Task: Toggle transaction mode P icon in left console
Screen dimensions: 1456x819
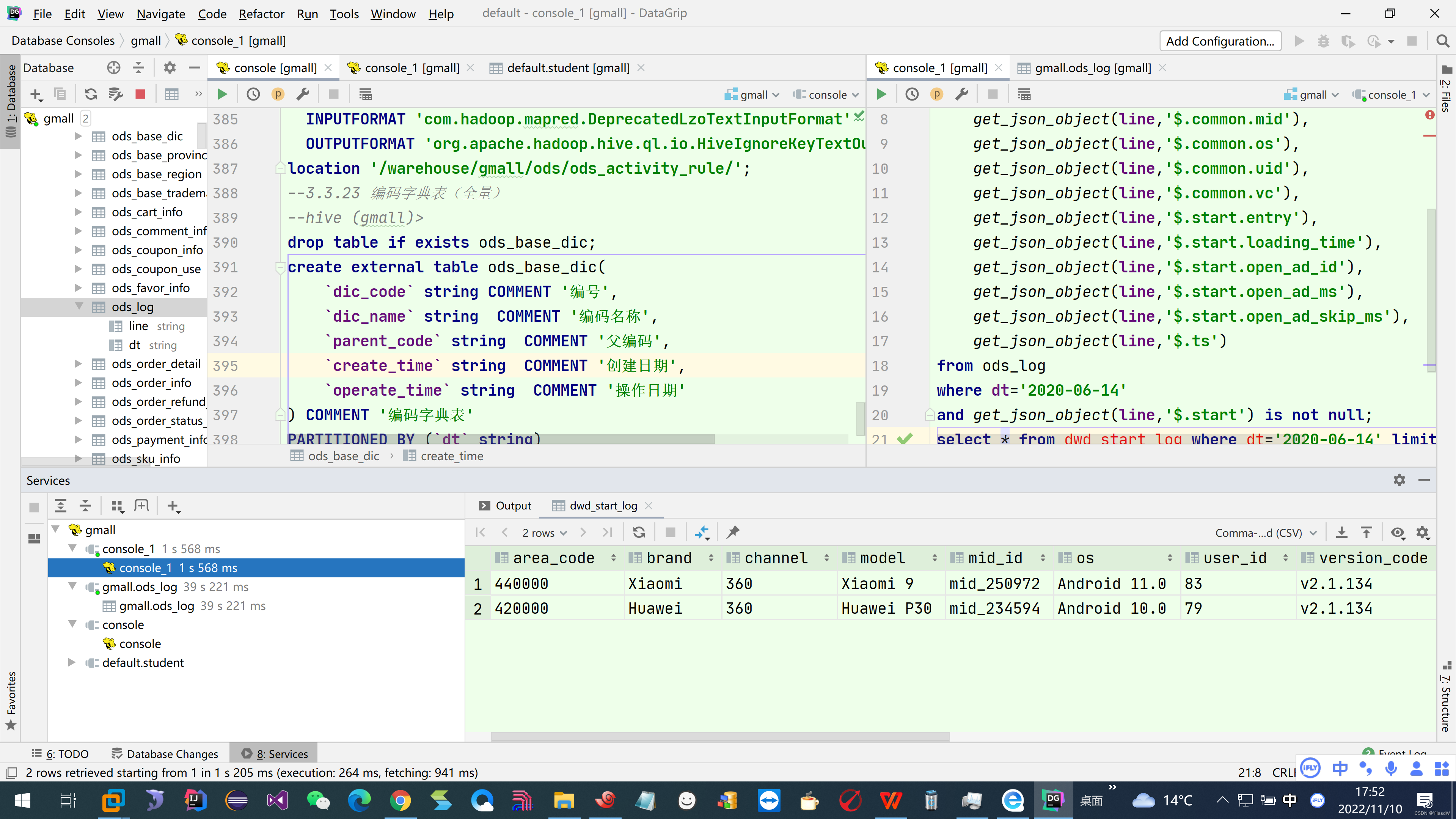Action: [x=278, y=94]
